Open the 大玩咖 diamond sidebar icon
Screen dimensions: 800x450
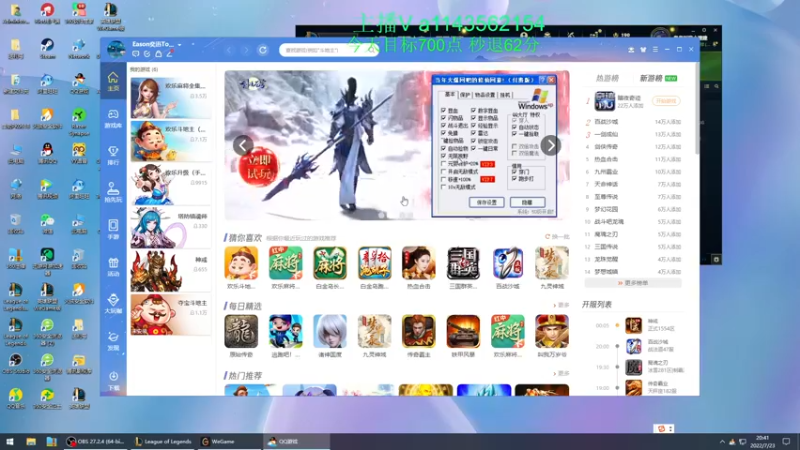tap(113, 304)
